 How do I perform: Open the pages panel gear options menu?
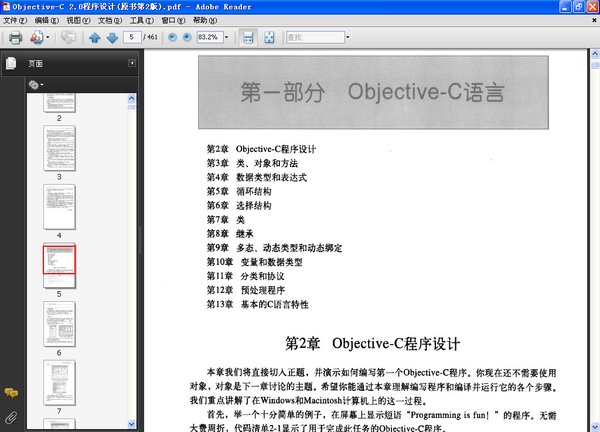pyautogui.click(x=36, y=85)
